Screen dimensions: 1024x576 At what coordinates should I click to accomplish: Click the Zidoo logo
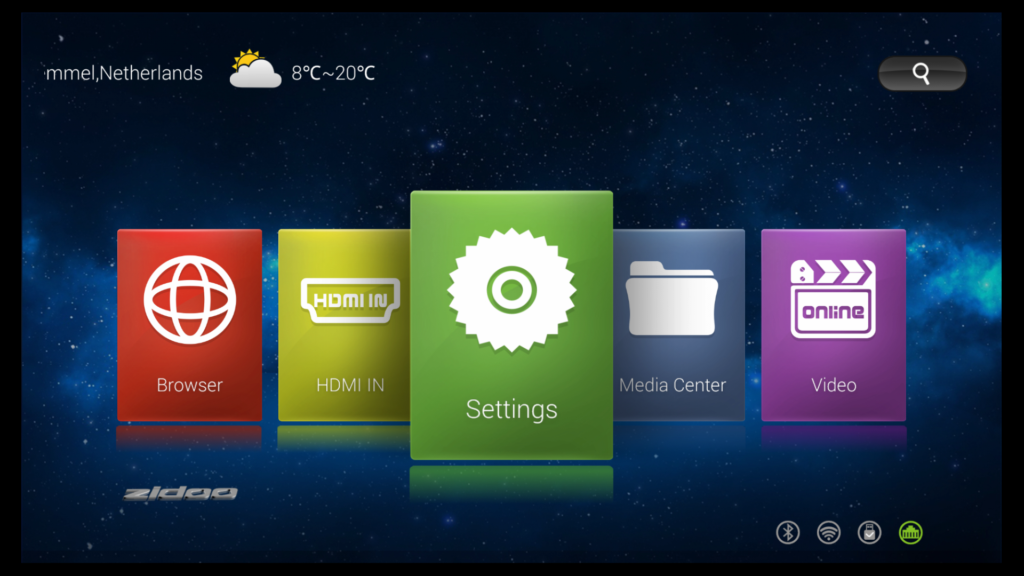coord(180,493)
